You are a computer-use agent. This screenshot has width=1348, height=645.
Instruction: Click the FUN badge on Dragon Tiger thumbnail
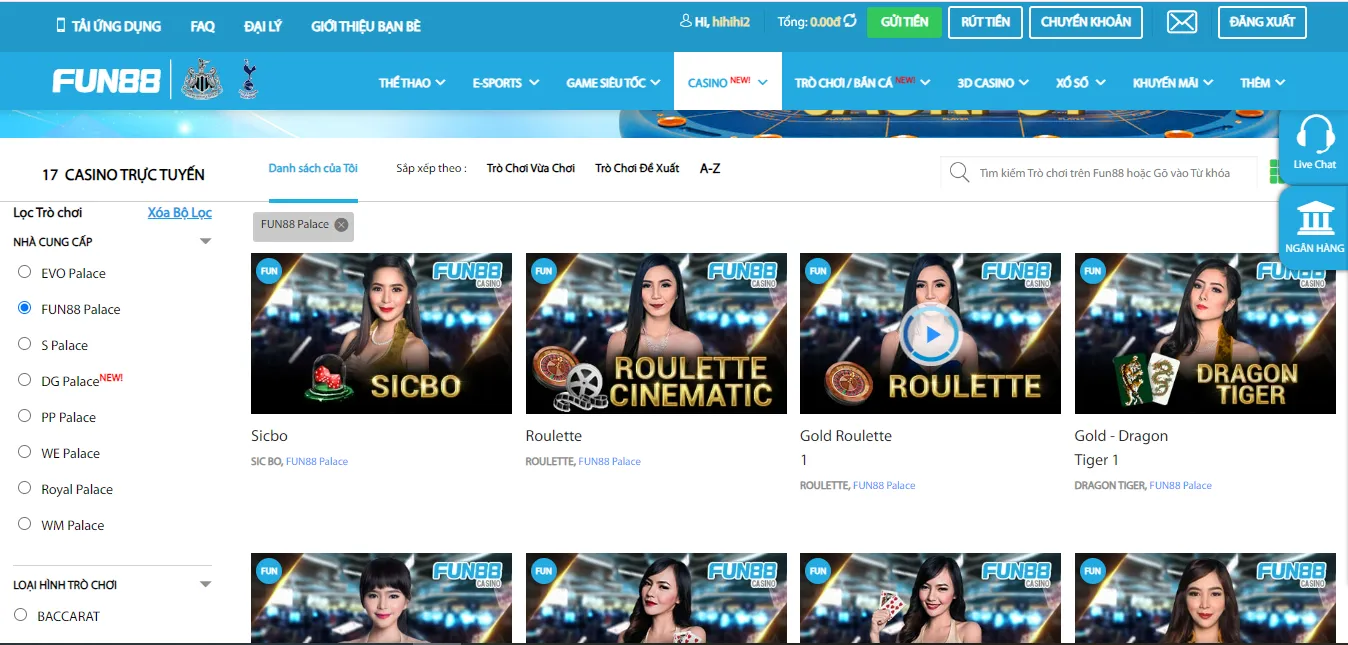point(1092,271)
